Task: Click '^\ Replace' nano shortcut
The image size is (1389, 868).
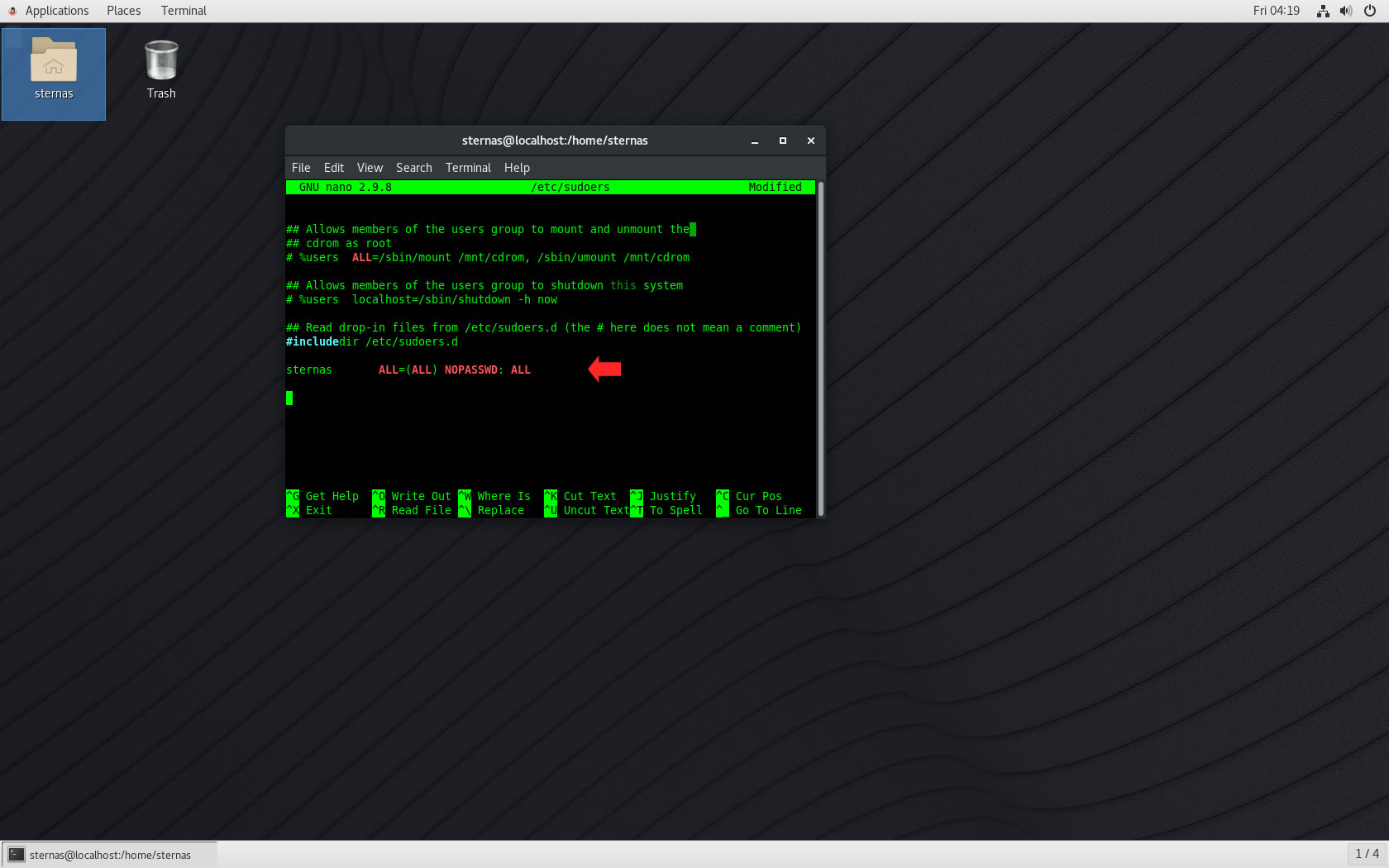Action: click(491, 511)
